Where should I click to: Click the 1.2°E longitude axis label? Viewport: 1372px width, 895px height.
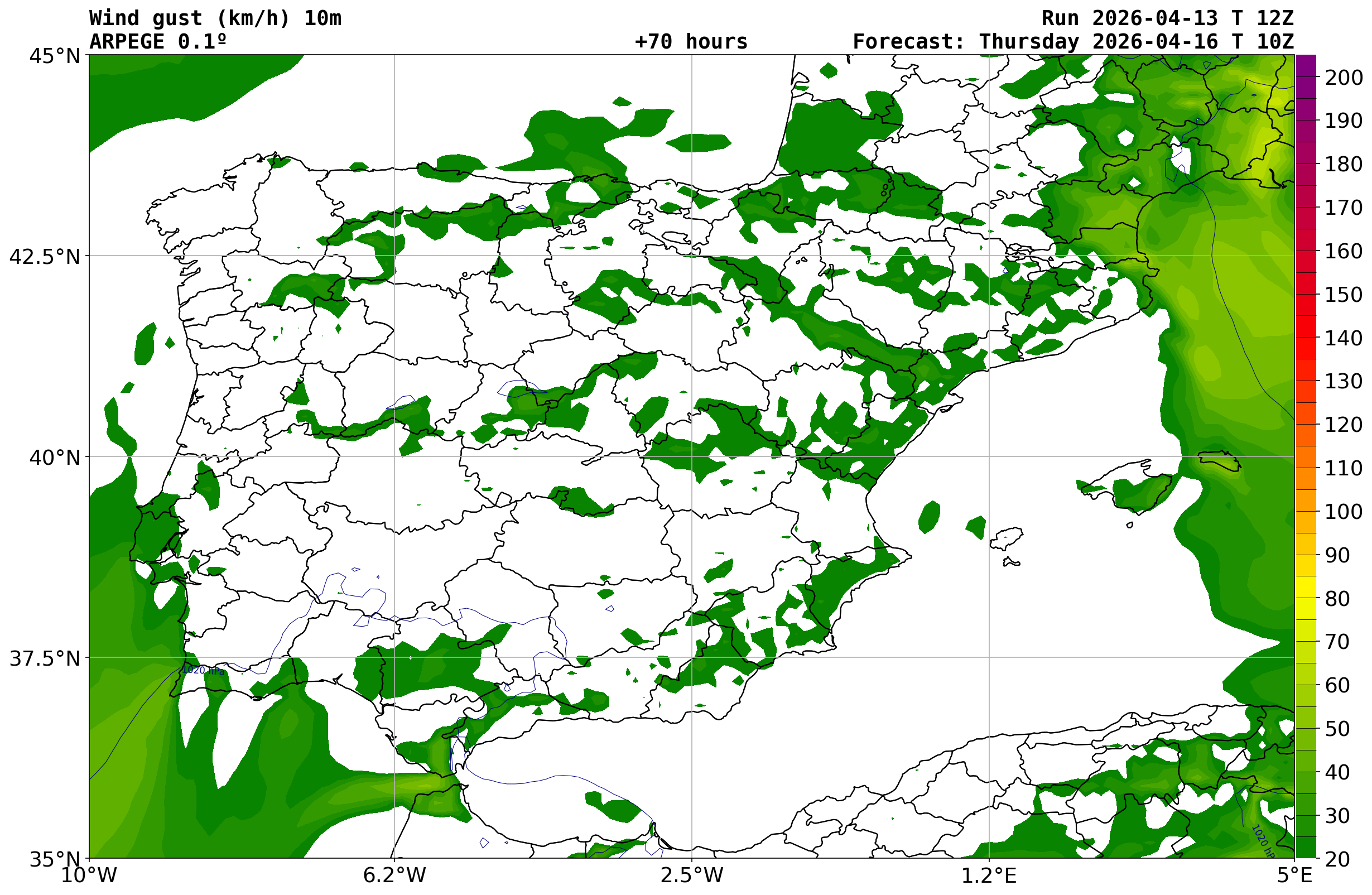tap(989, 875)
